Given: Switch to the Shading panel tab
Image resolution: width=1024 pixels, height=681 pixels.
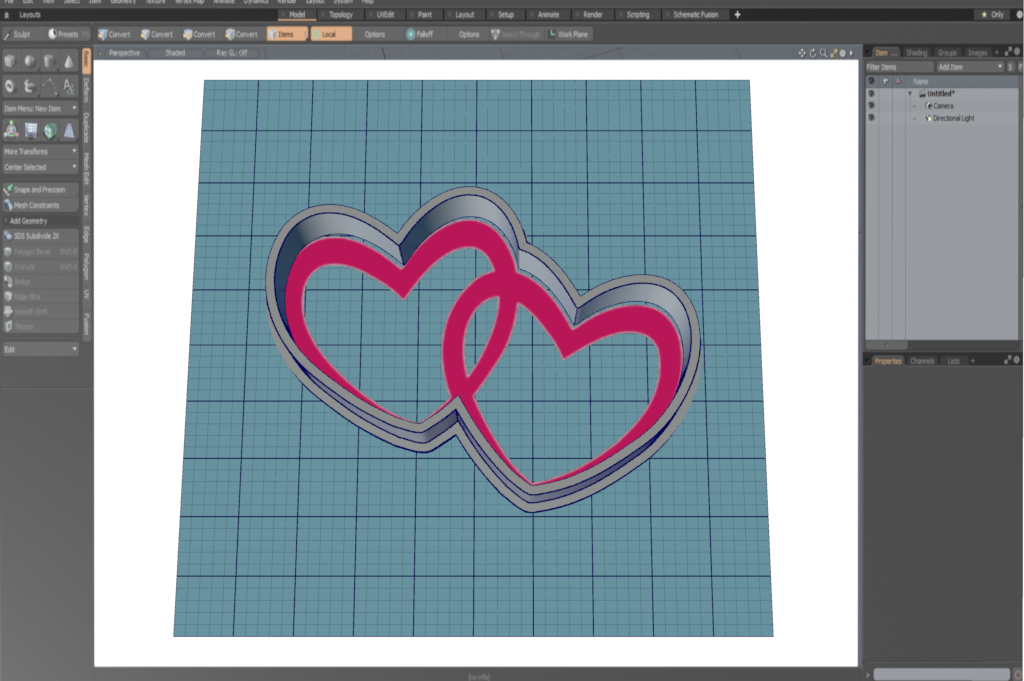Looking at the screenshot, I should pyautogui.click(x=916, y=52).
